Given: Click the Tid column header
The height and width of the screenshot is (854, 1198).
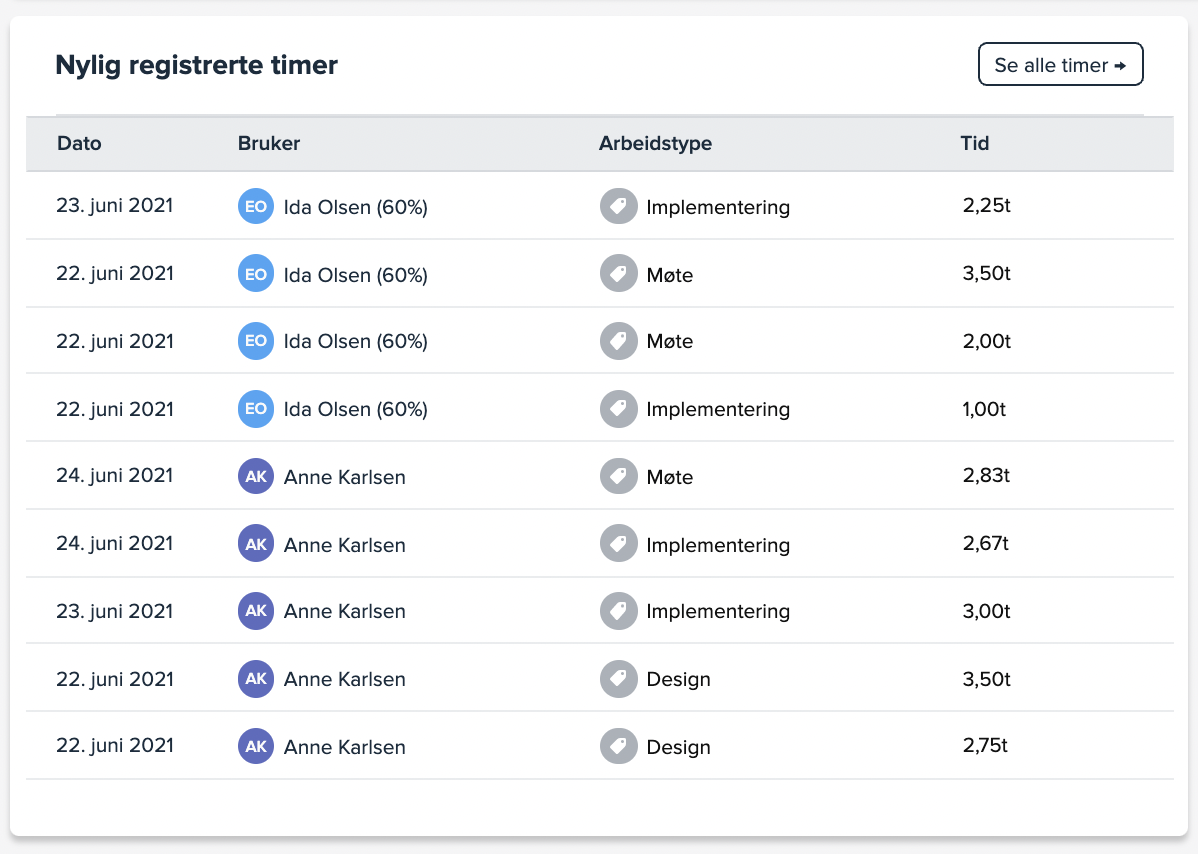Looking at the screenshot, I should pyautogui.click(x=974, y=143).
